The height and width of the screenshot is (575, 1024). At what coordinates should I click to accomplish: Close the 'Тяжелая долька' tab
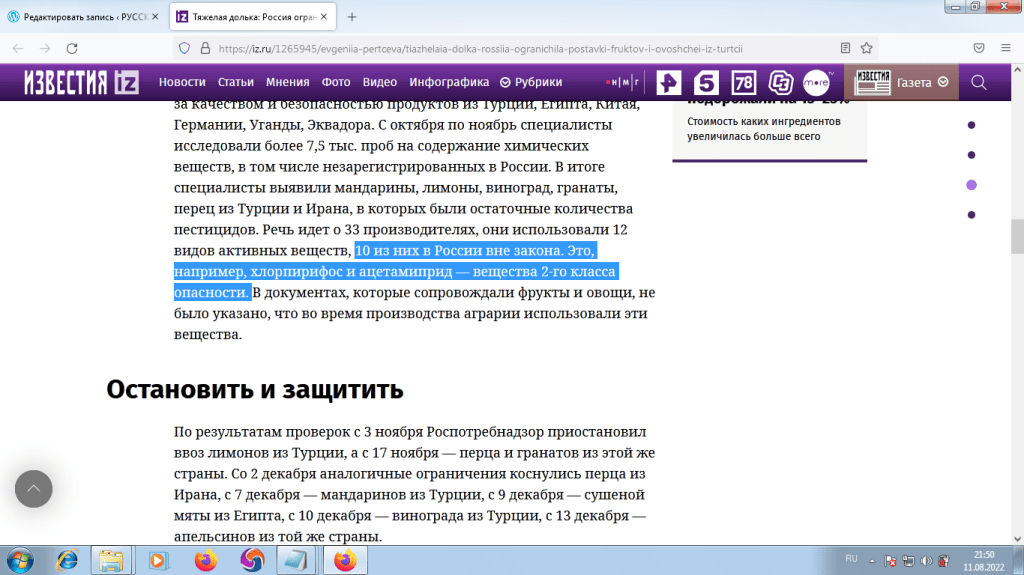click(x=323, y=17)
